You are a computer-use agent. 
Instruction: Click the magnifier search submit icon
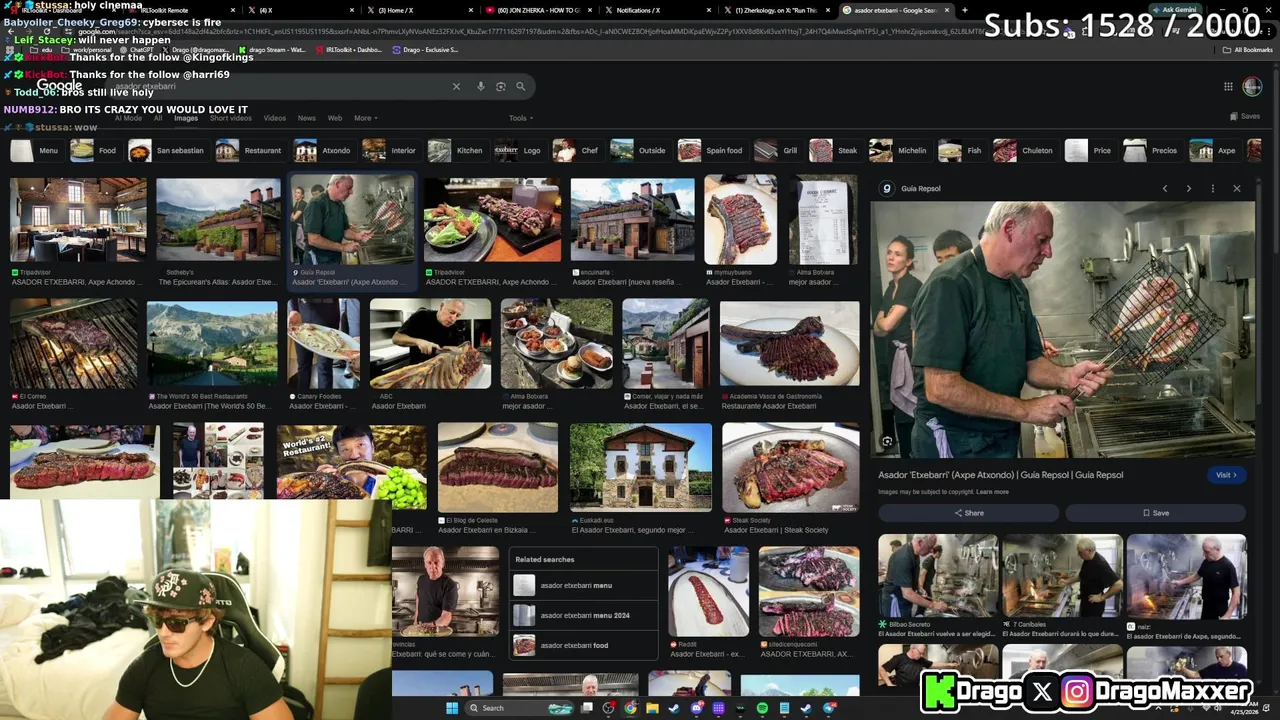point(521,87)
